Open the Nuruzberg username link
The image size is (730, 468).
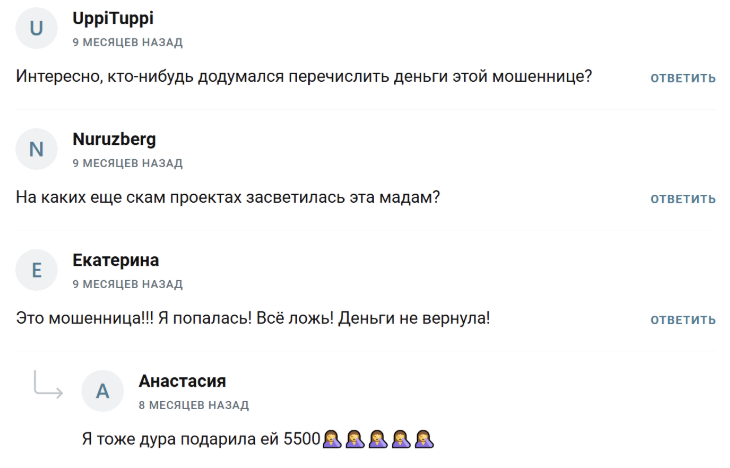coord(114,139)
